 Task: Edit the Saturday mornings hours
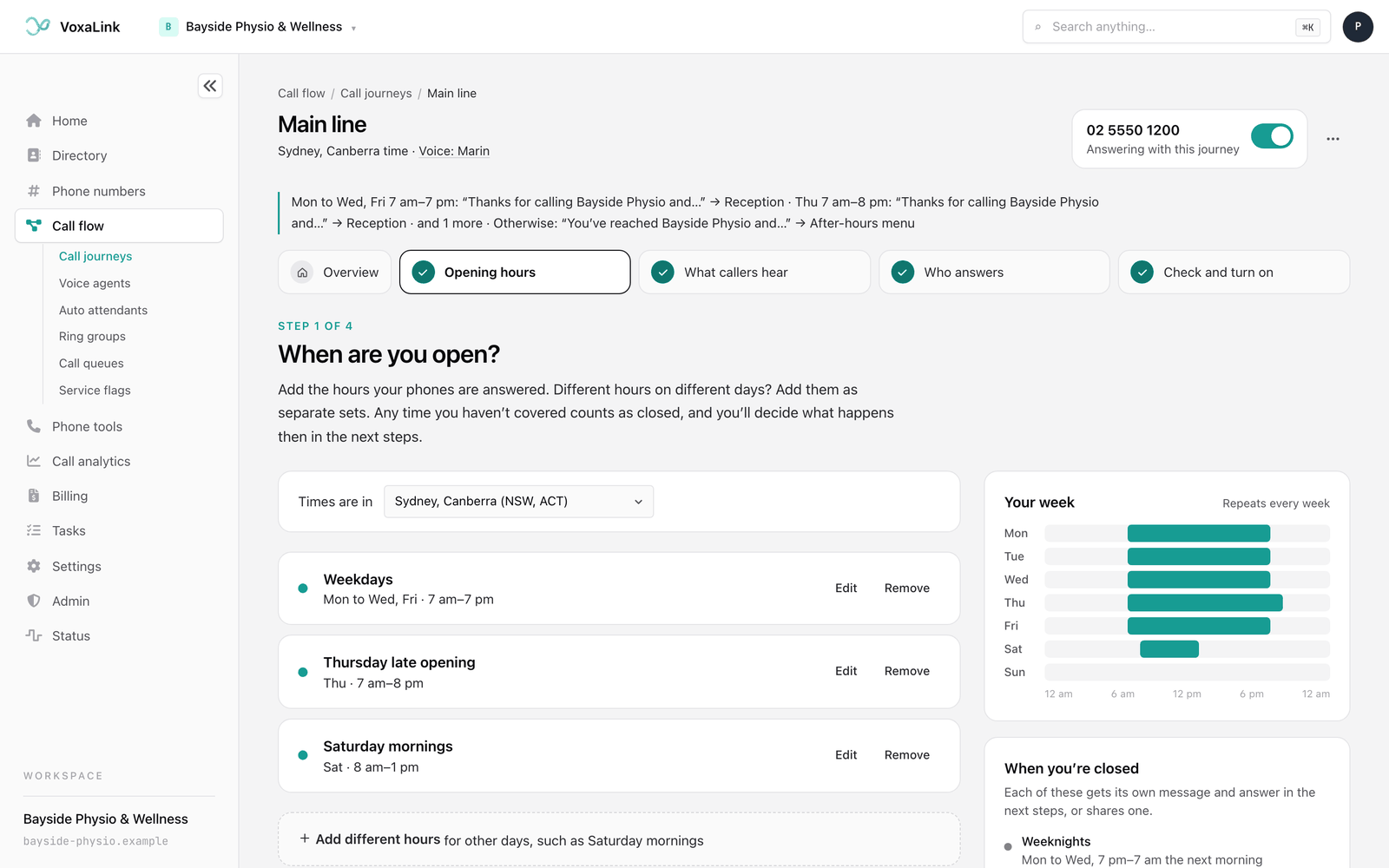[x=846, y=755]
